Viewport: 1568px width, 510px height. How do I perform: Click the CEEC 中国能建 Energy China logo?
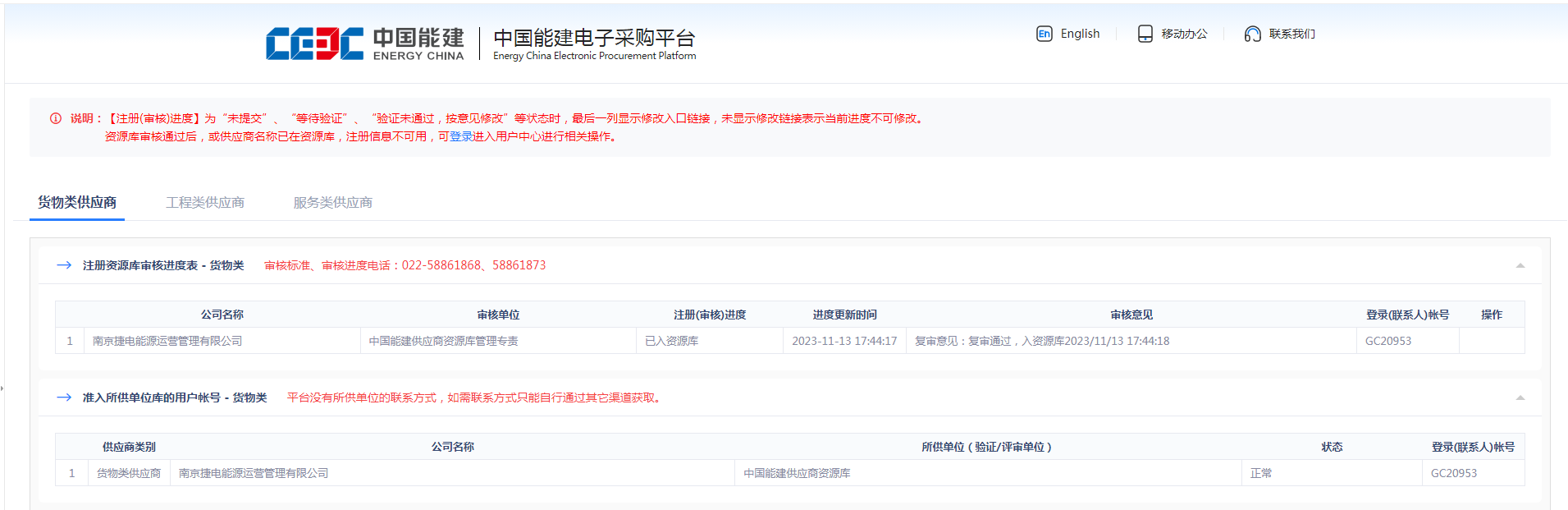365,44
